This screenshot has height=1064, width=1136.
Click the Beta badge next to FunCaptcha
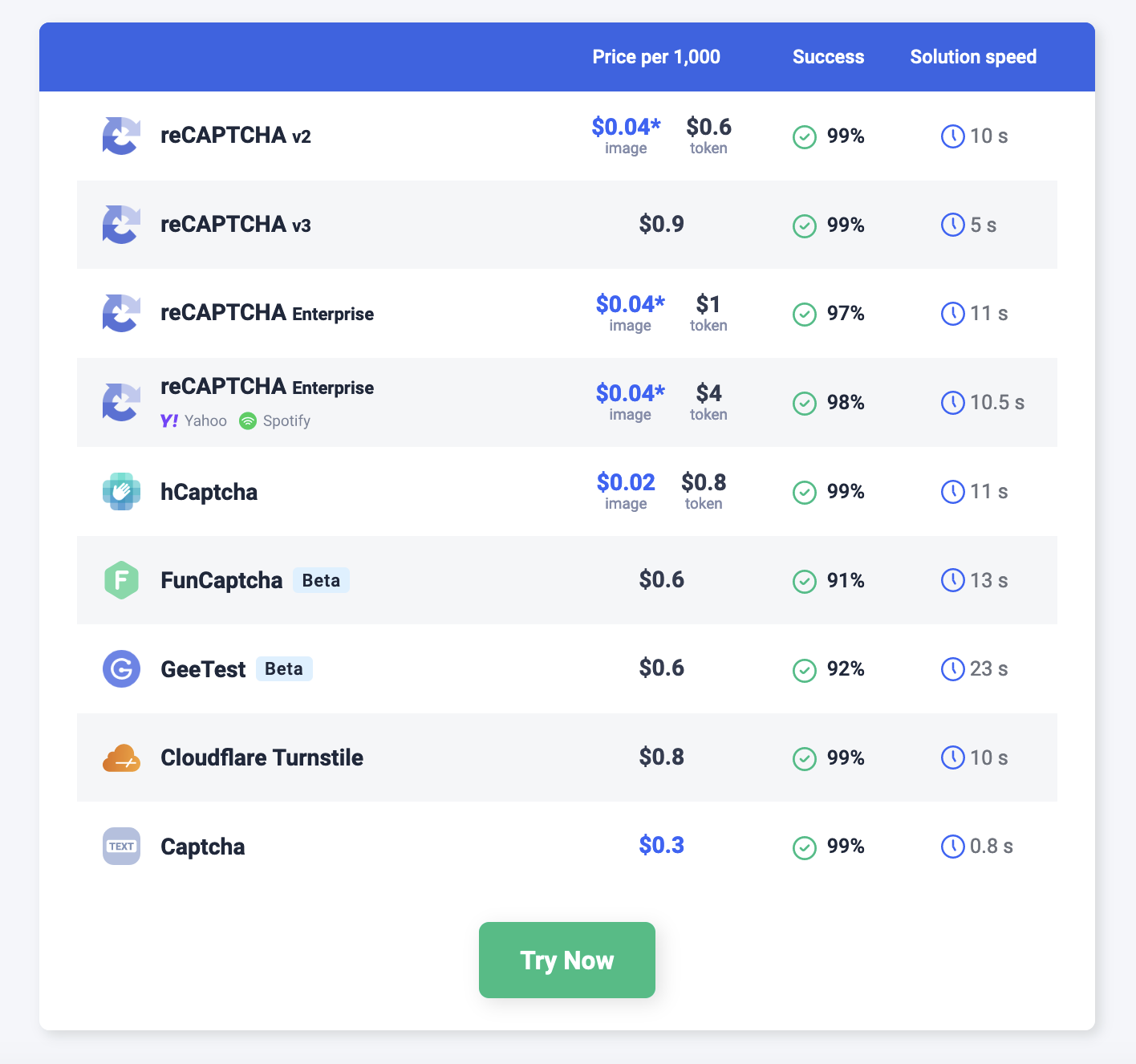click(x=321, y=580)
